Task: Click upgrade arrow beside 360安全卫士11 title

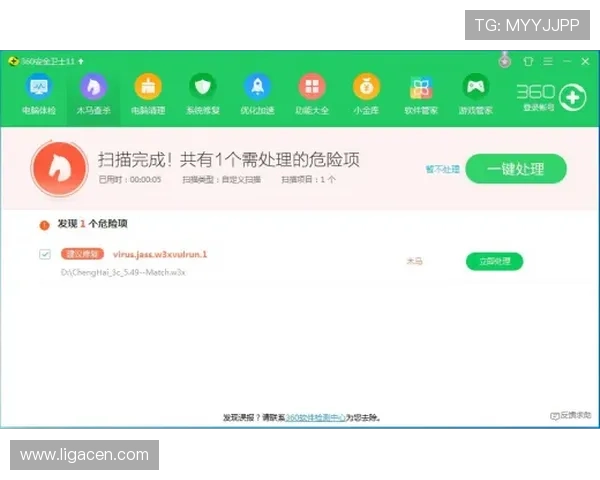Action: click(x=81, y=61)
